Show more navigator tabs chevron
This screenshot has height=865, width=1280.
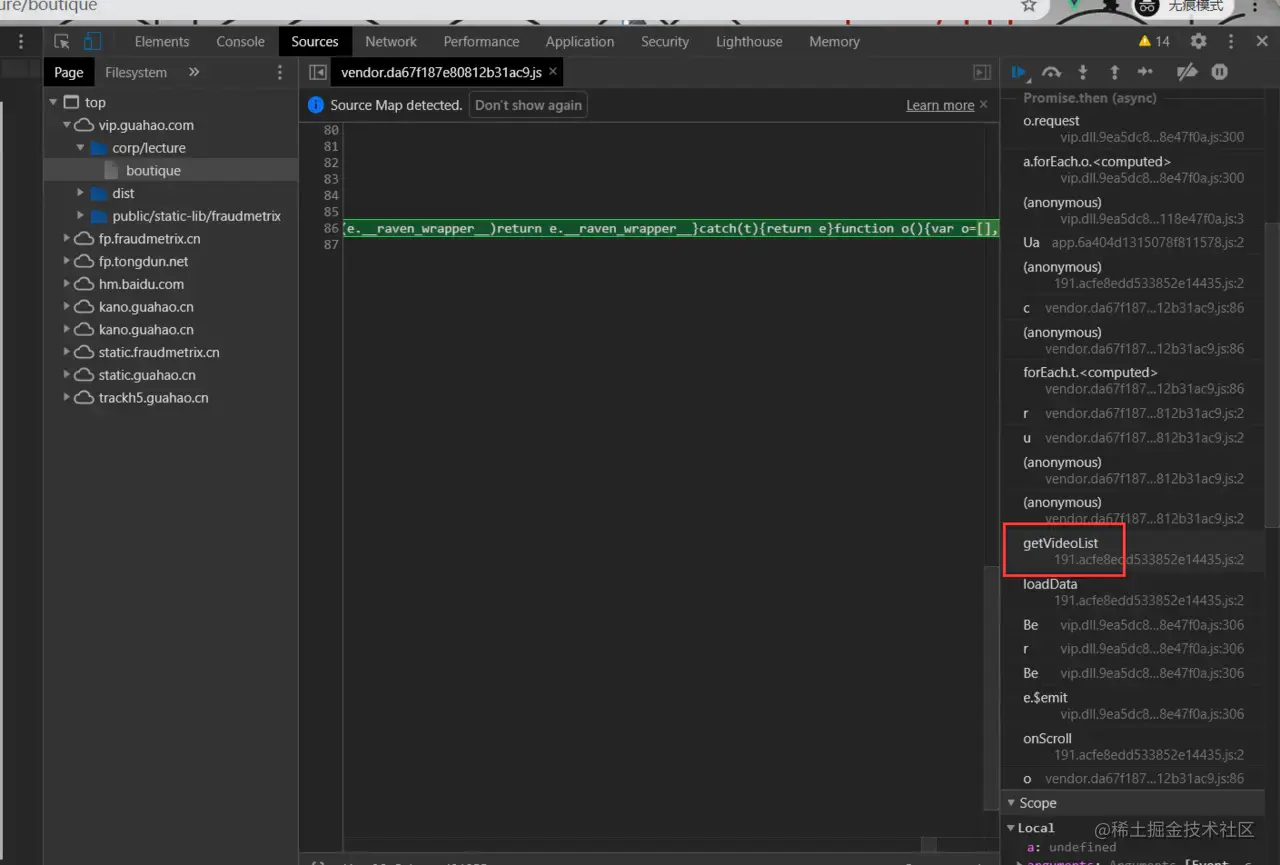(194, 72)
